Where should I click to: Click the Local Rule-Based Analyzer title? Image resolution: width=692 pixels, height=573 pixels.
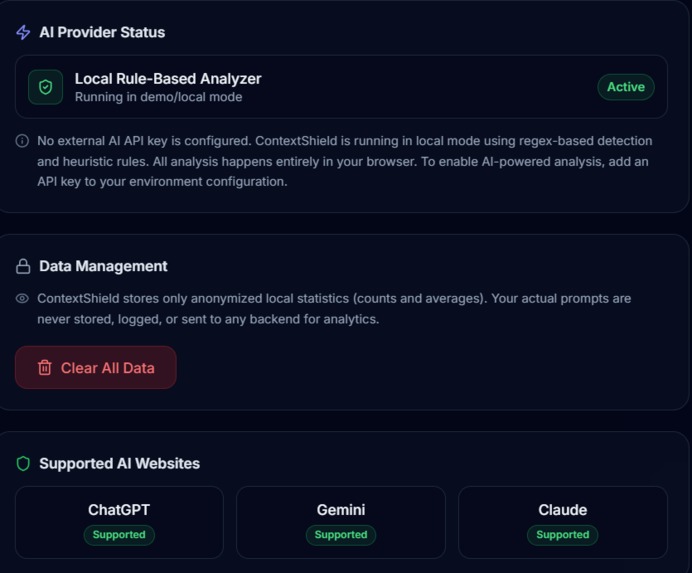[x=168, y=79]
